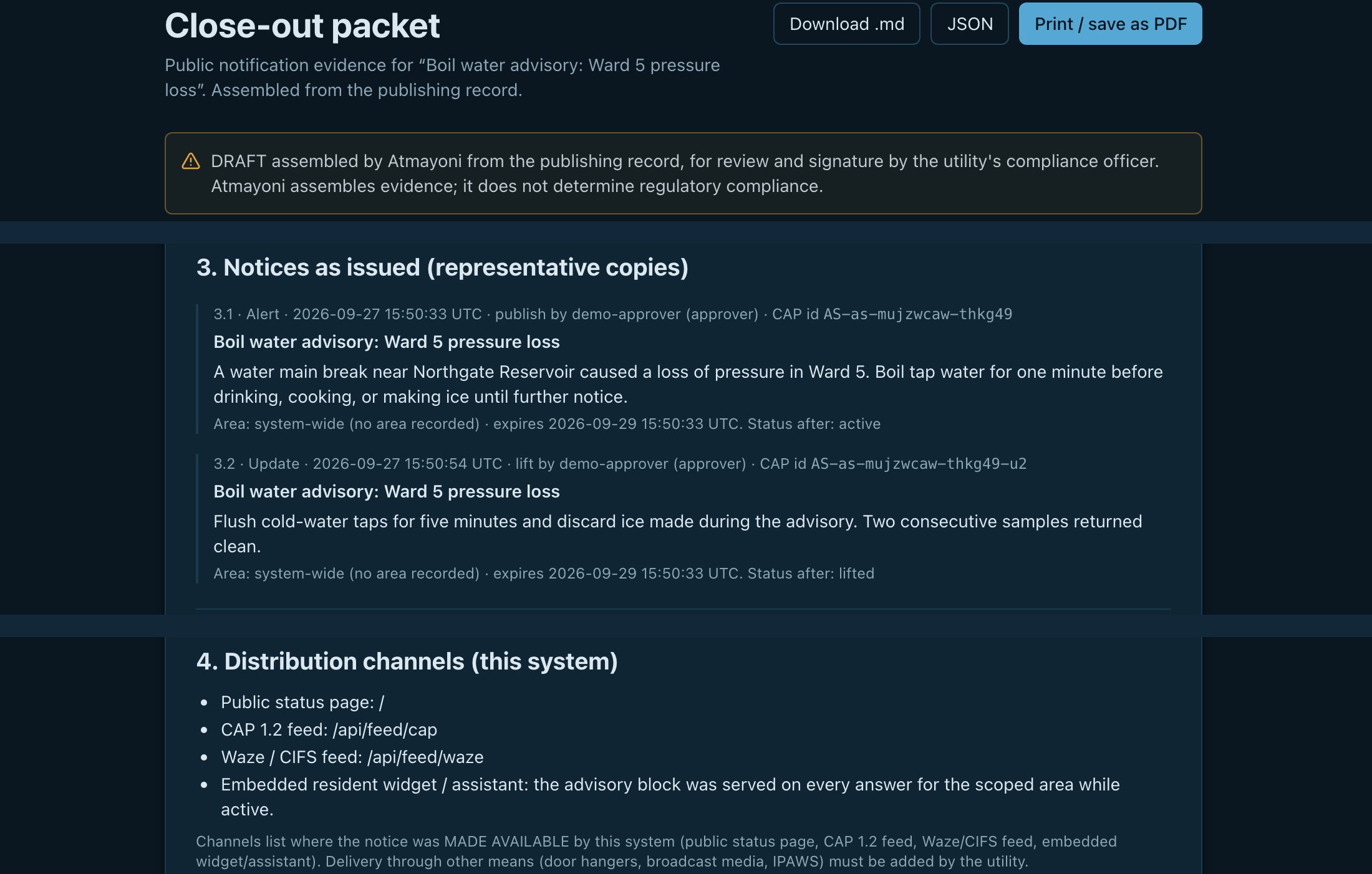
Task: Click the Flush cold-water taps notice body
Action: [678, 534]
